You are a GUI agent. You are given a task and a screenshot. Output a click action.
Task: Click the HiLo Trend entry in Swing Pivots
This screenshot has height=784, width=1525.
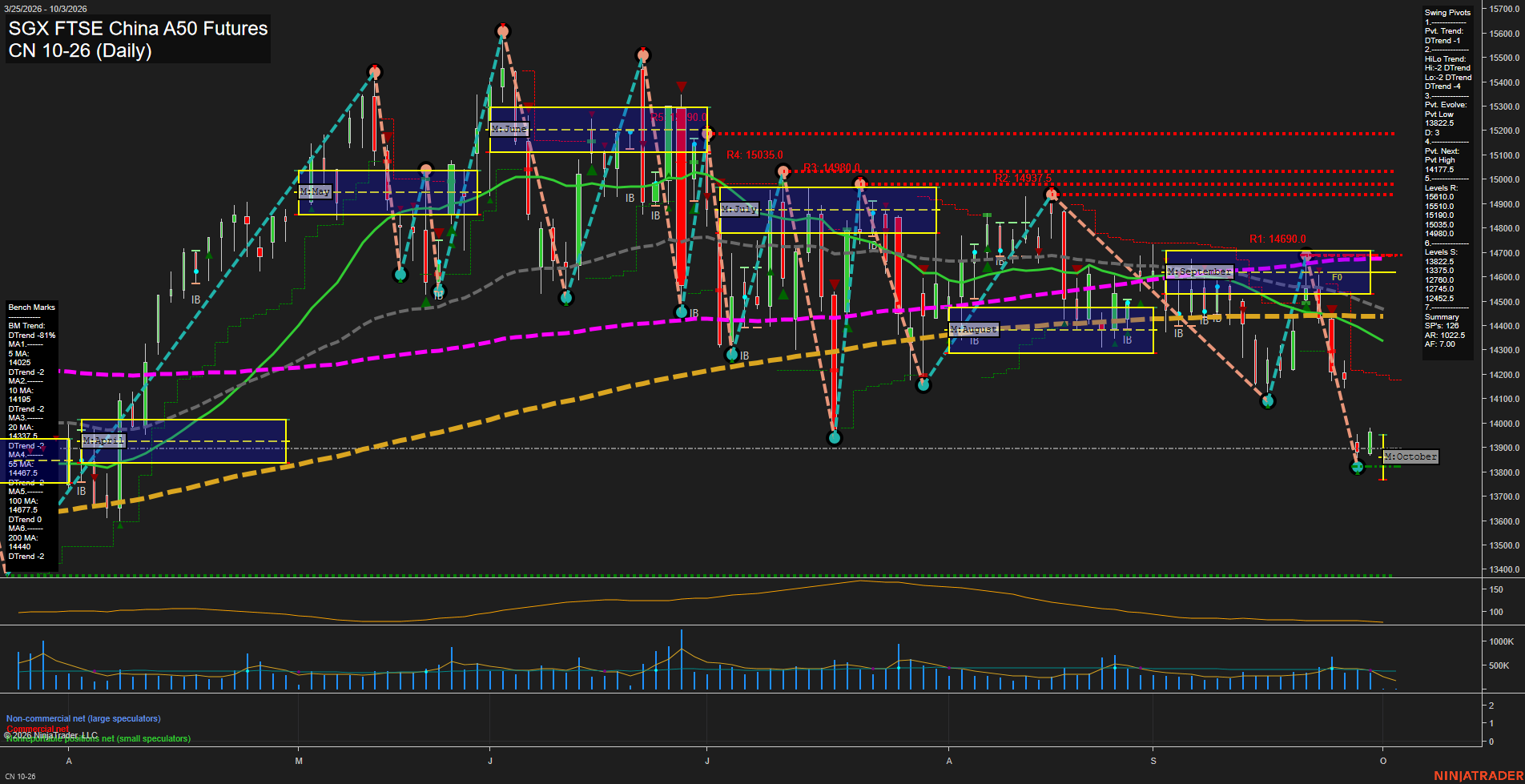coord(1447,73)
